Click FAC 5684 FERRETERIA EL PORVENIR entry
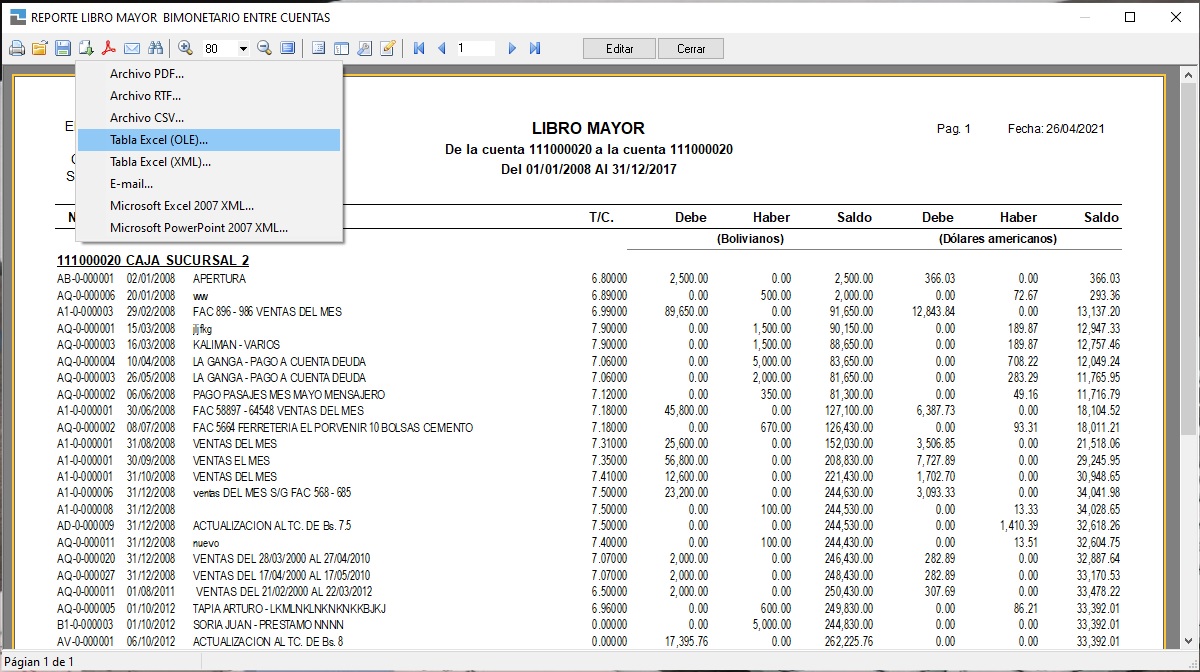1200x672 pixels. [x=332, y=428]
